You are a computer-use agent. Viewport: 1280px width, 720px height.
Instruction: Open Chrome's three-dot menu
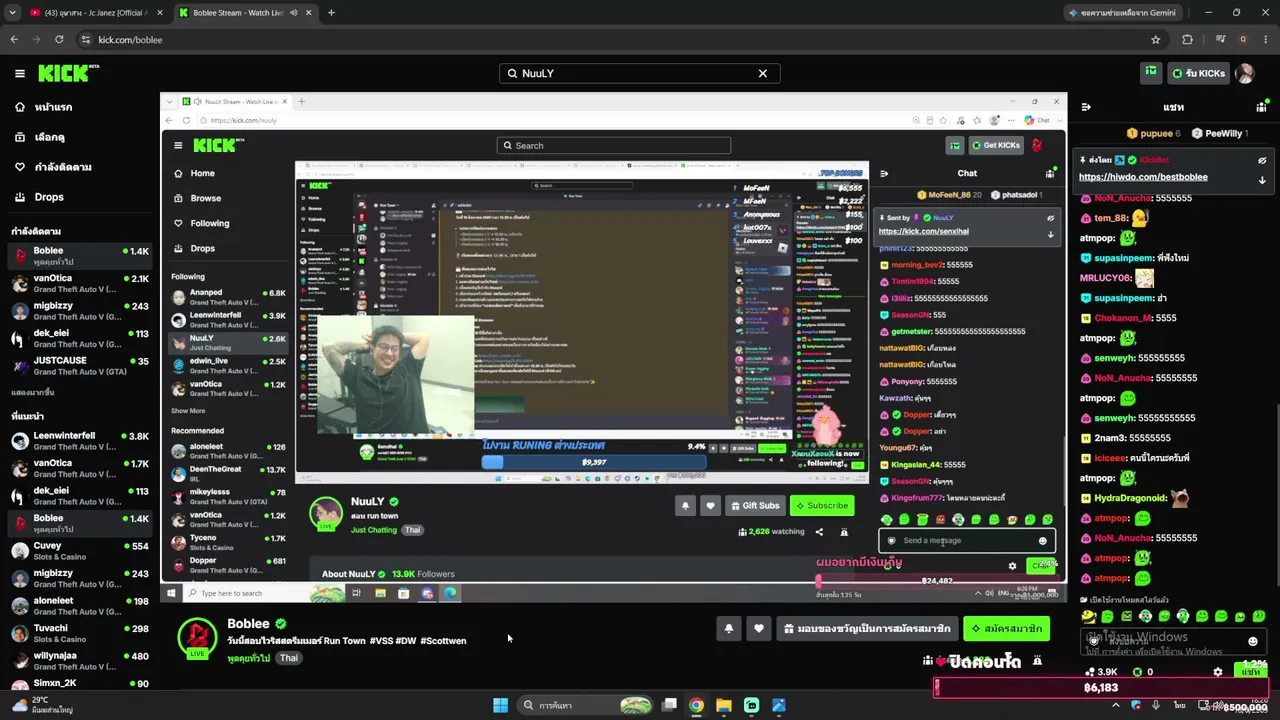pos(1265,39)
